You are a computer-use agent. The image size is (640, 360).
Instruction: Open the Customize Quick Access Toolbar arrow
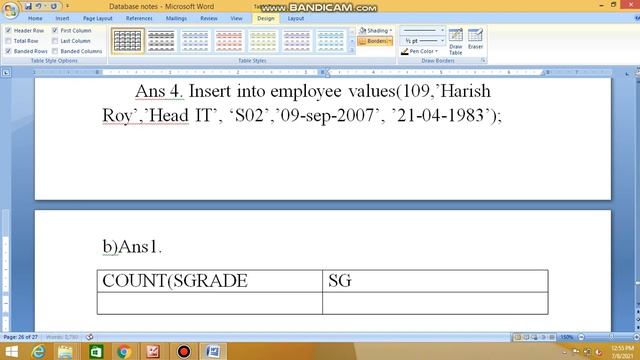click(67, 6)
